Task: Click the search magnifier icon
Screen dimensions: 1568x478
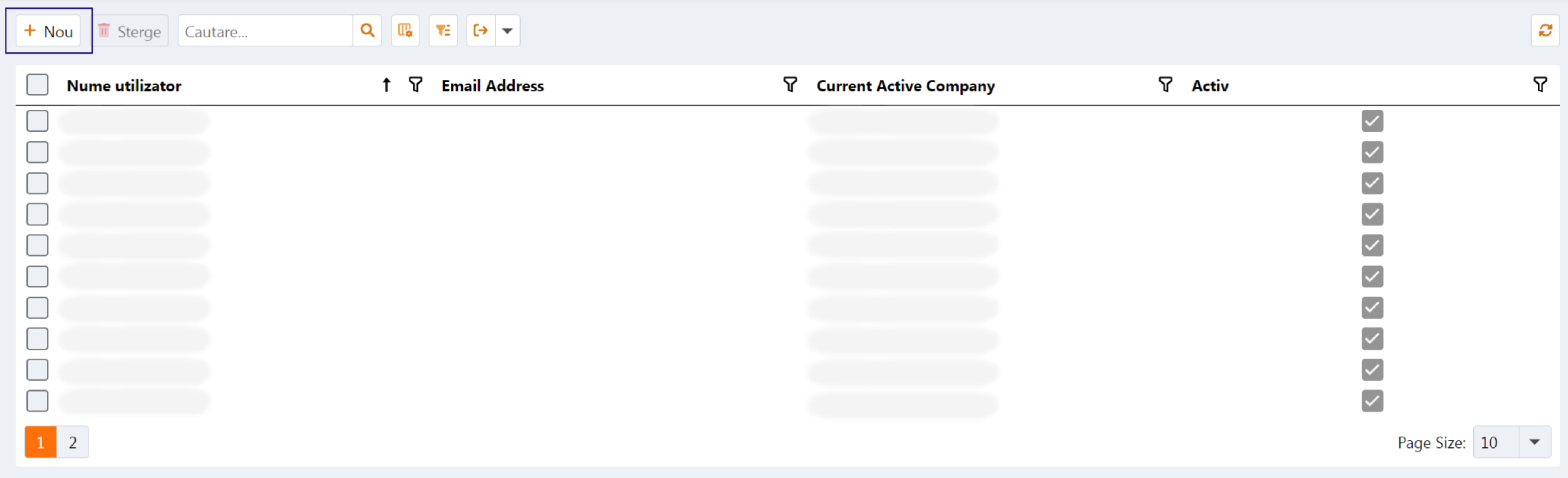Action: [x=367, y=31]
